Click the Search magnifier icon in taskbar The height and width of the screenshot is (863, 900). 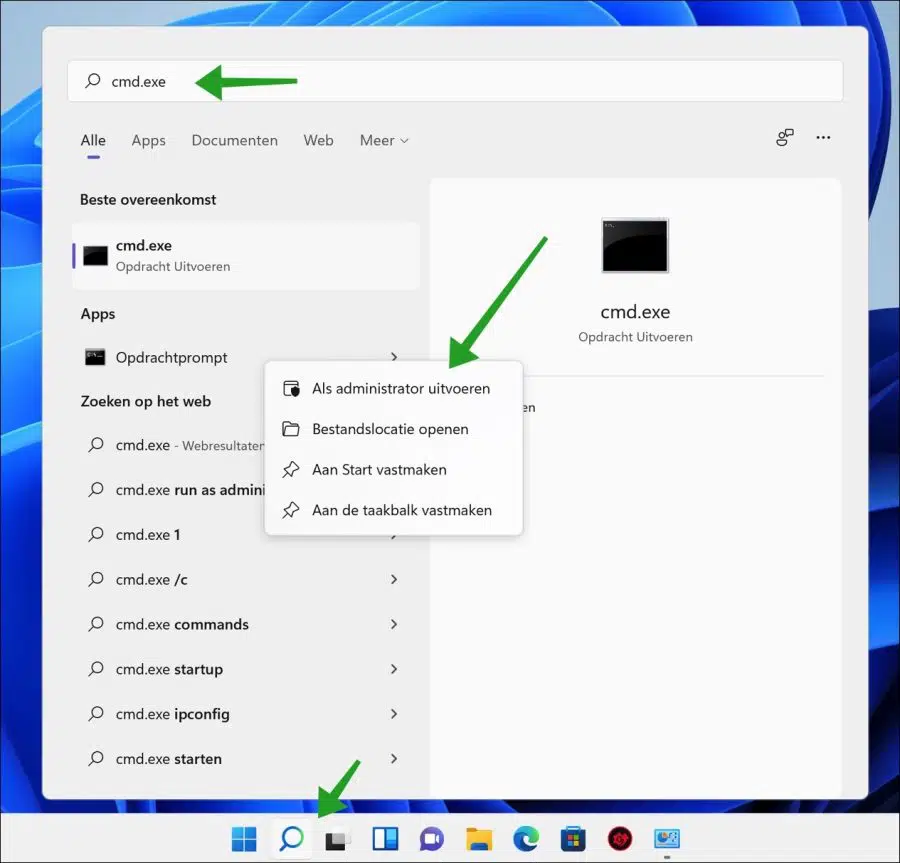pos(292,839)
